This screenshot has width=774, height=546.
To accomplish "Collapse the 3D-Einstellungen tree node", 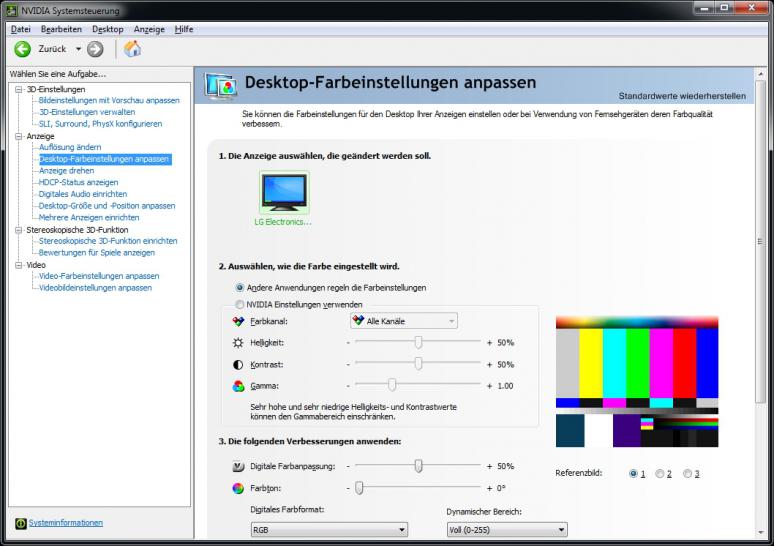I will (x=19, y=89).
